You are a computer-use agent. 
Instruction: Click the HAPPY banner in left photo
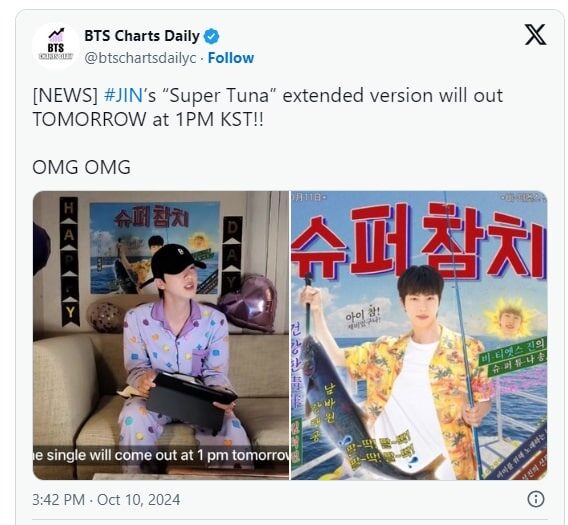click(x=70, y=261)
